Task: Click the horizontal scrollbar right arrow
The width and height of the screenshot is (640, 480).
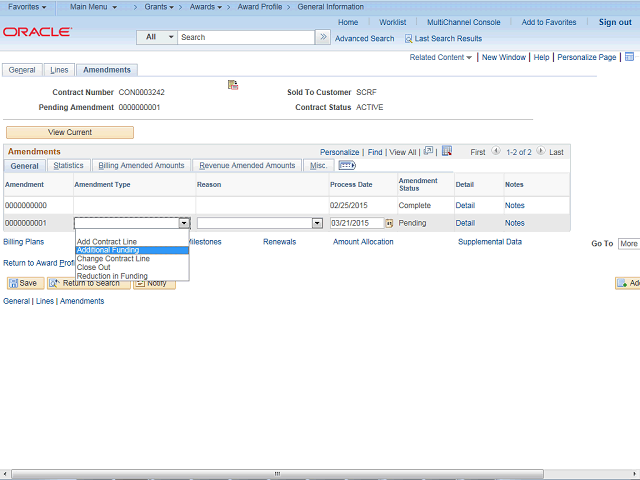Action: (635, 474)
